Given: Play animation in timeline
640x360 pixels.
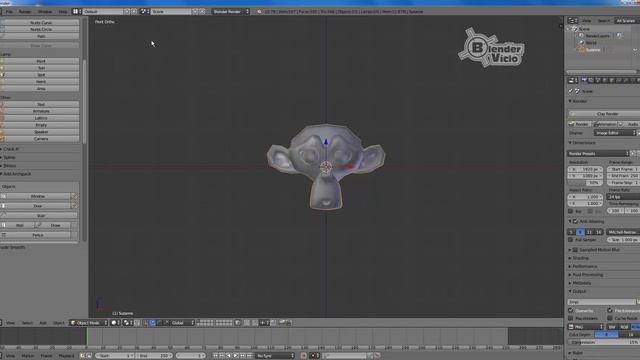Looking at the screenshot, I should point(236,356).
